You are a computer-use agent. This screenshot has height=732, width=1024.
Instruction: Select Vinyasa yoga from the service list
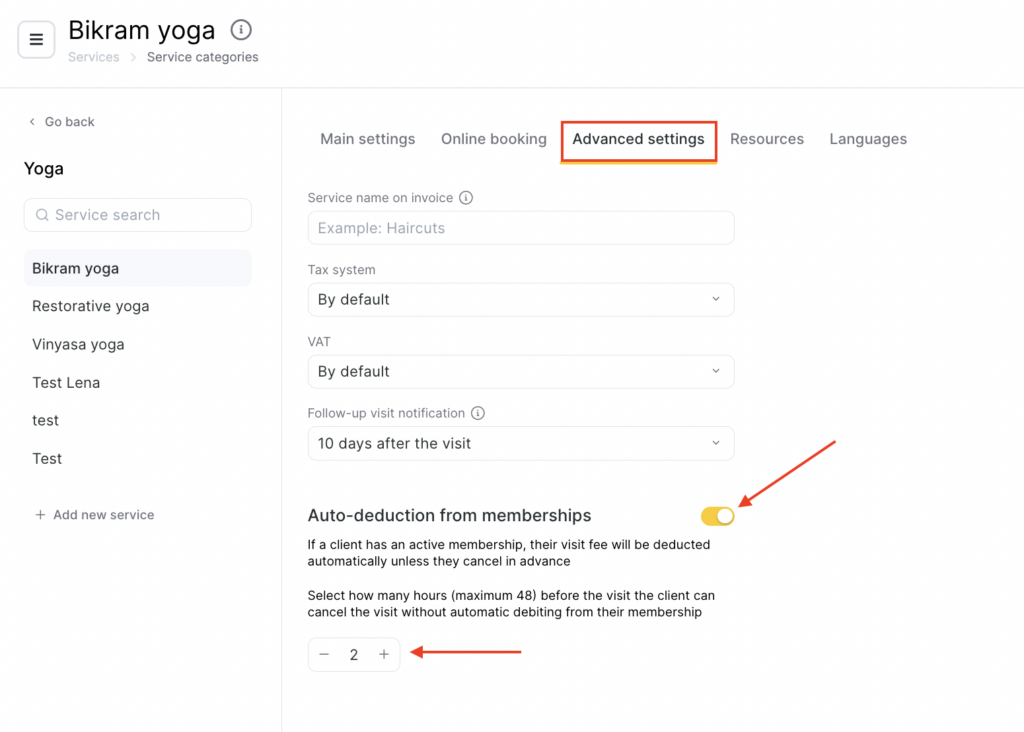[x=78, y=344]
